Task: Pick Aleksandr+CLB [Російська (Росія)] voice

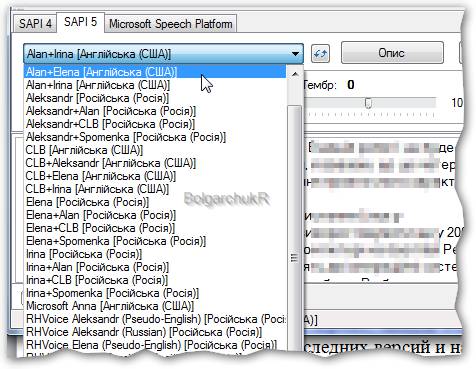Action: (x=155, y=124)
